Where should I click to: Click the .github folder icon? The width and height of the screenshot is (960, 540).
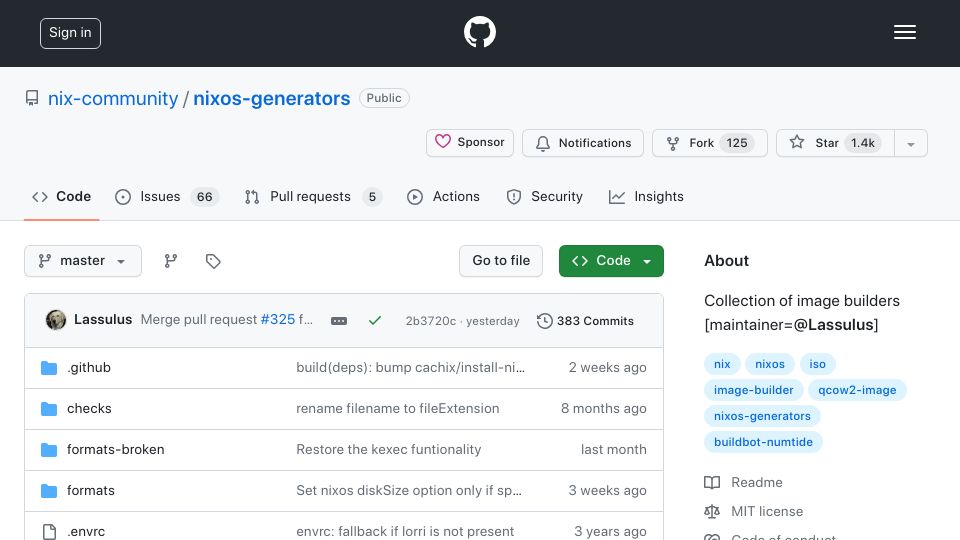click(49, 368)
